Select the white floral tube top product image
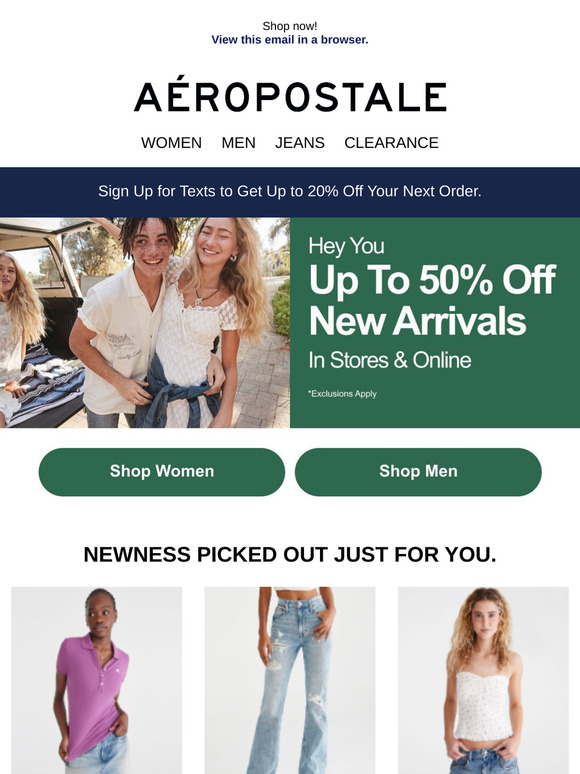Image resolution: width=580 pixels, height=774 pixels. pyautogui.click(x=483, y=680)
